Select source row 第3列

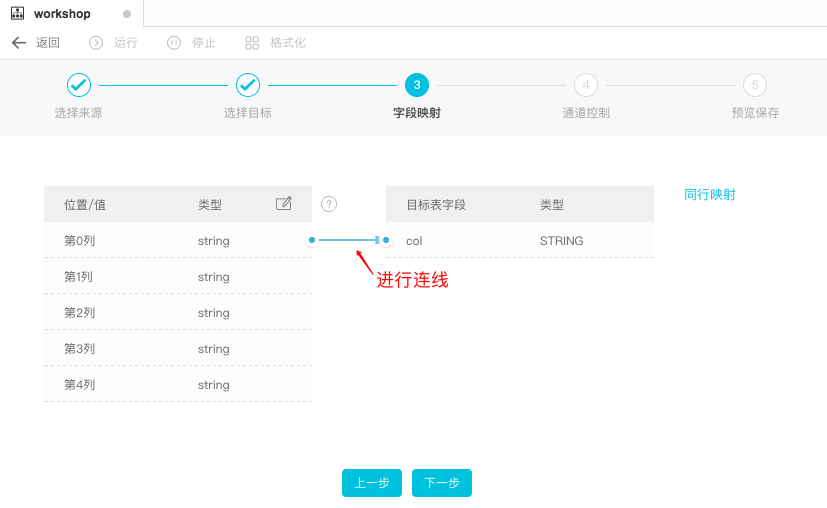(x=178, y=348)
